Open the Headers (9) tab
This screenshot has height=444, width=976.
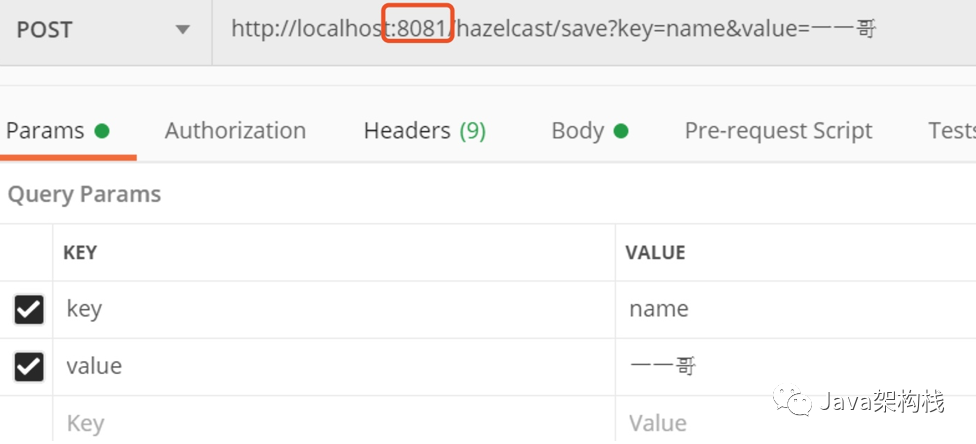point(425,131)
